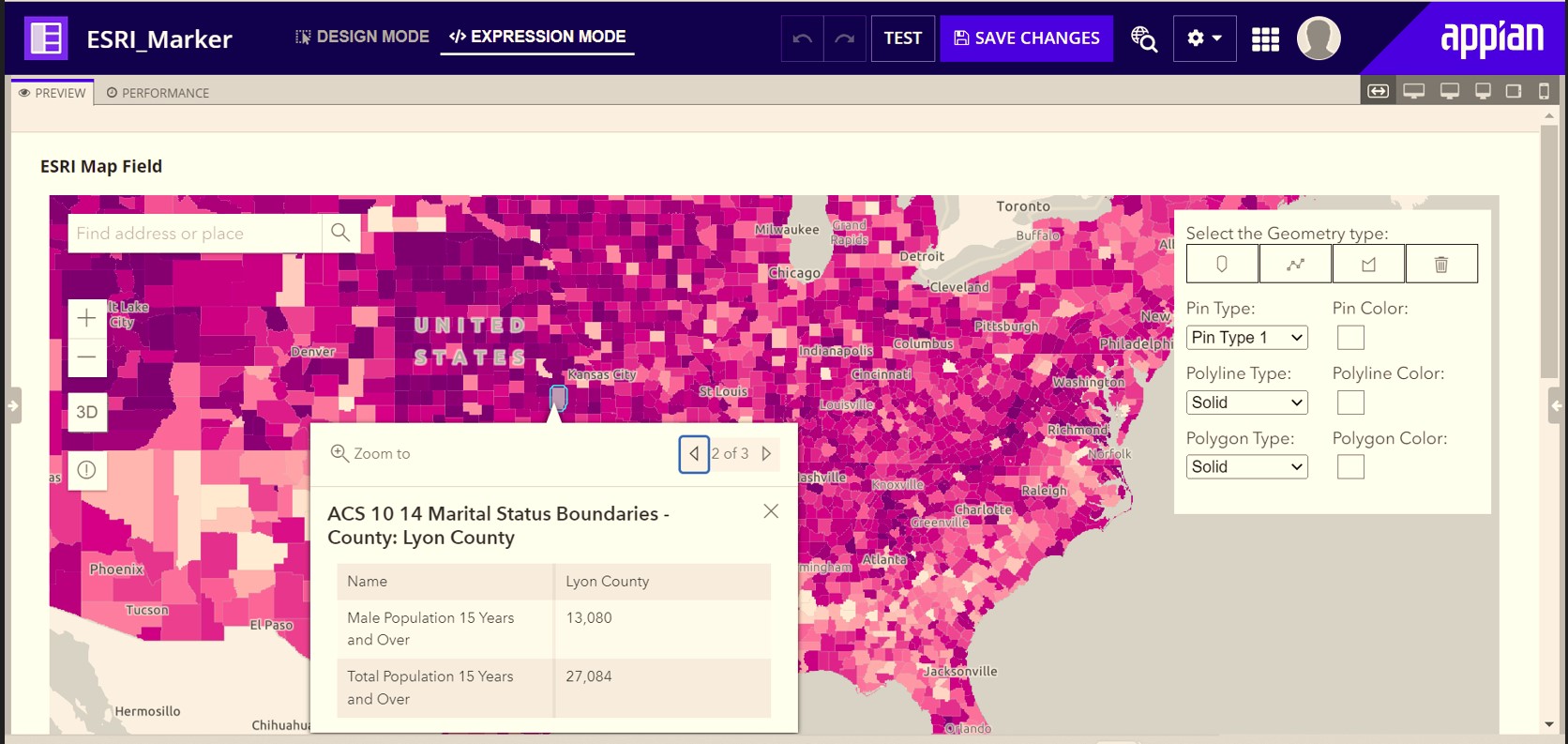The image size is (1568, 744).
Task: Open the Appian apps grid navigation
Action: pyautogui.click(x=1265, y=38)
